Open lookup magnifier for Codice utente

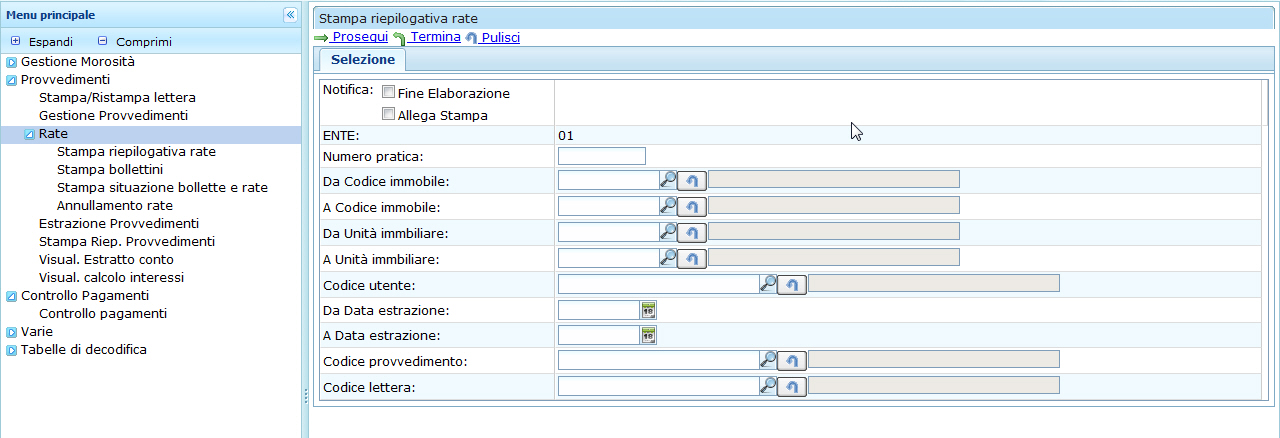pos(768,283)
